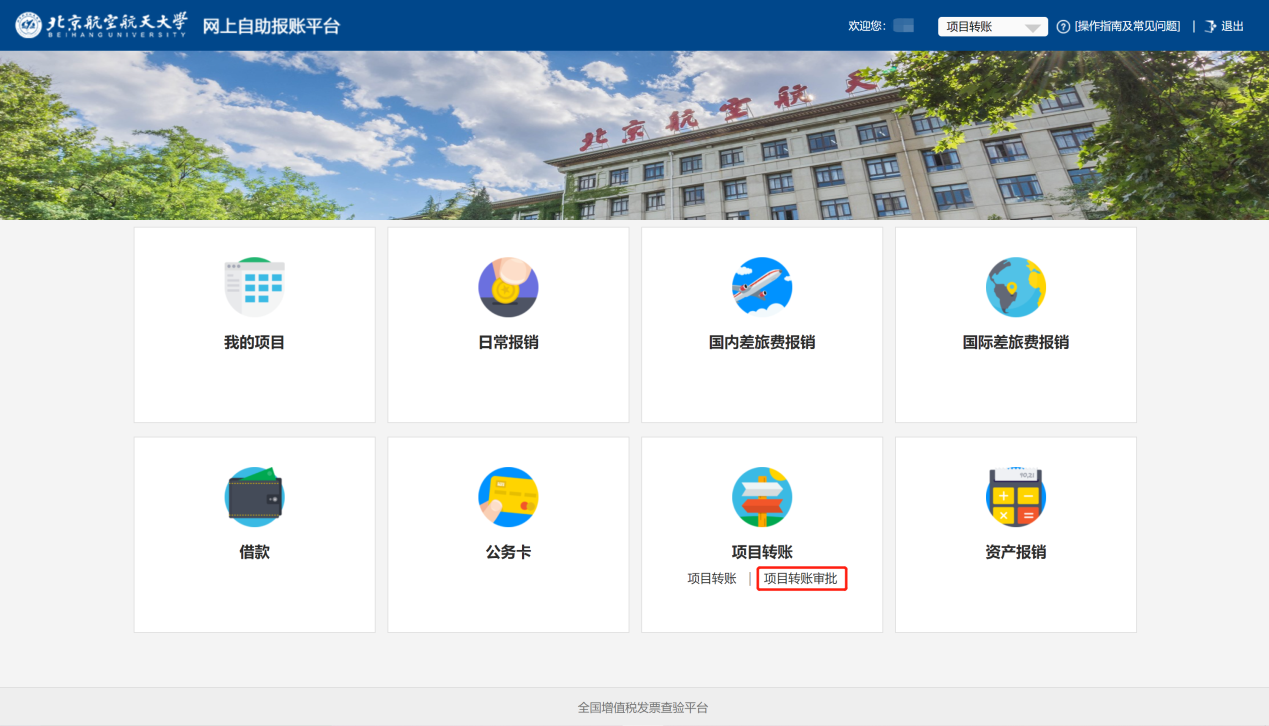Open 操作指南及常见问题 help link
Image resolution: width=1269 pixels, height=726 pixels.
[x=1127, y=26]
